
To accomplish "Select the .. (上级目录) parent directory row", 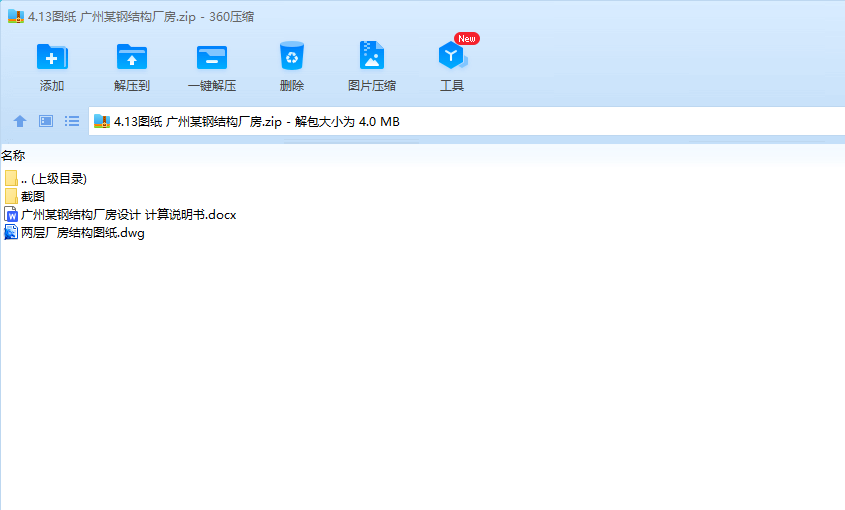I will coord(45,178).
